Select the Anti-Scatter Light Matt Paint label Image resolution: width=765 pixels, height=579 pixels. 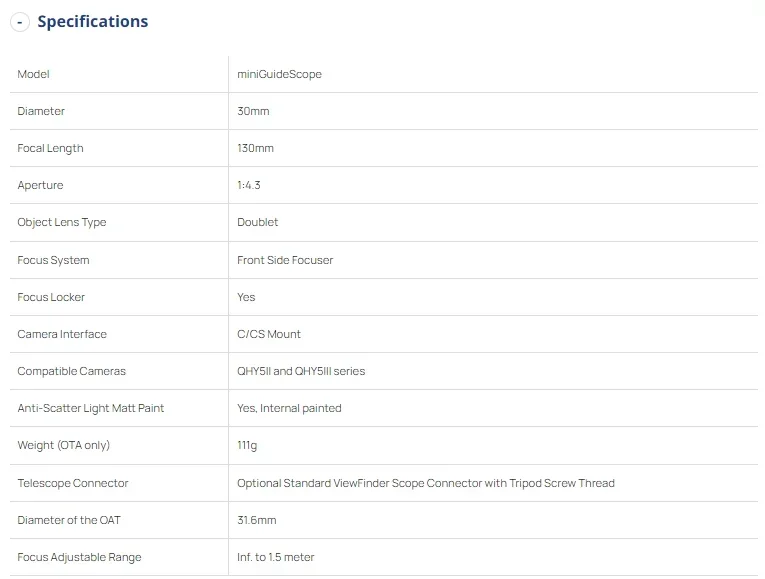91,408
